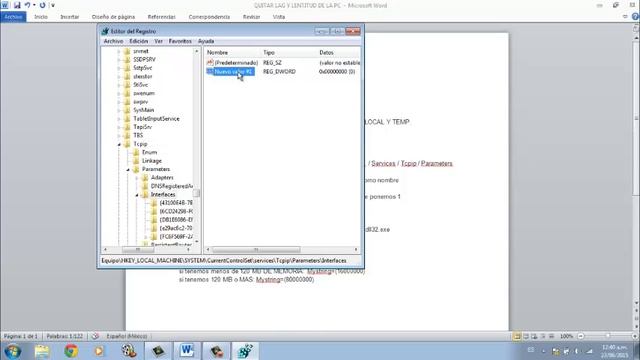Select interface key starting with {43100E48
The width and height of the screenshot is (640, 360).
pos(176,203)
